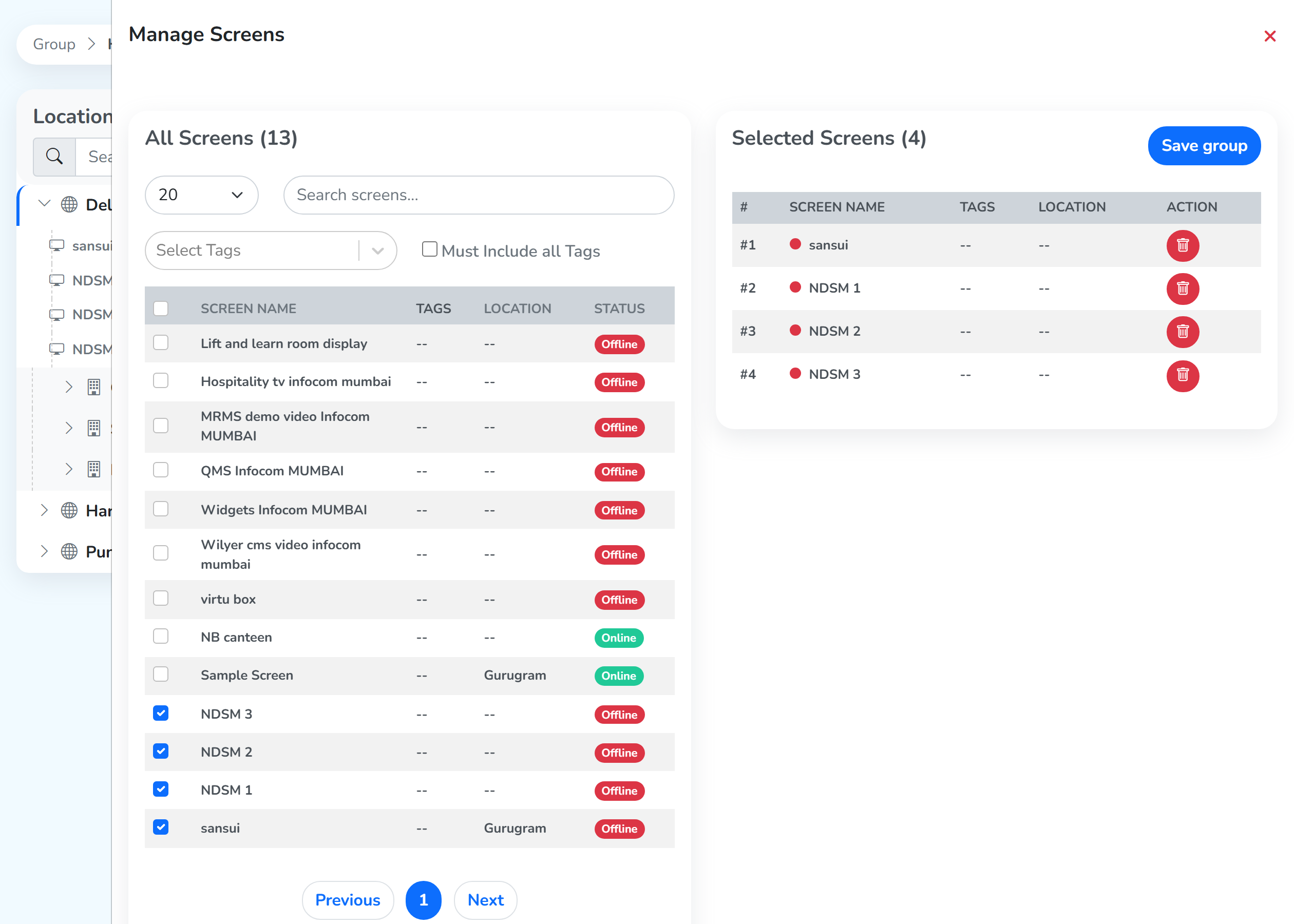This screenshot has width=1294, height=924.
Task: Click Online status badge for NB canteen
Action: [619, 638]
